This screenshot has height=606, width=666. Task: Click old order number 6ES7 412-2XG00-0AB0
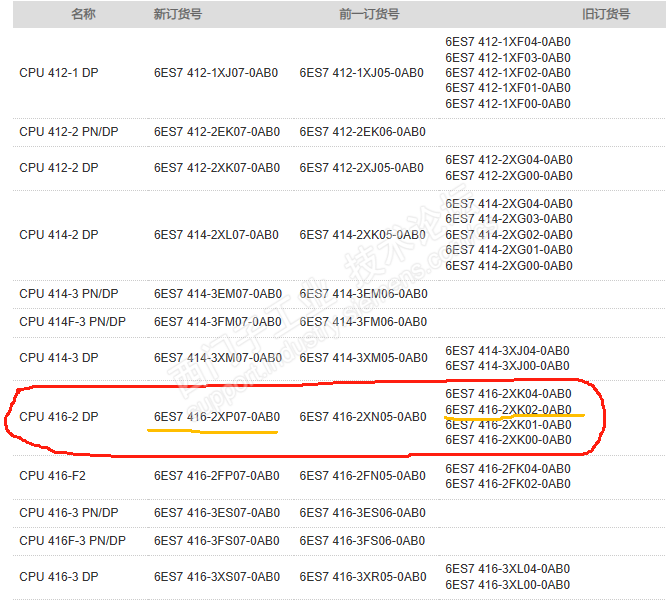click(x=509, y=175)
